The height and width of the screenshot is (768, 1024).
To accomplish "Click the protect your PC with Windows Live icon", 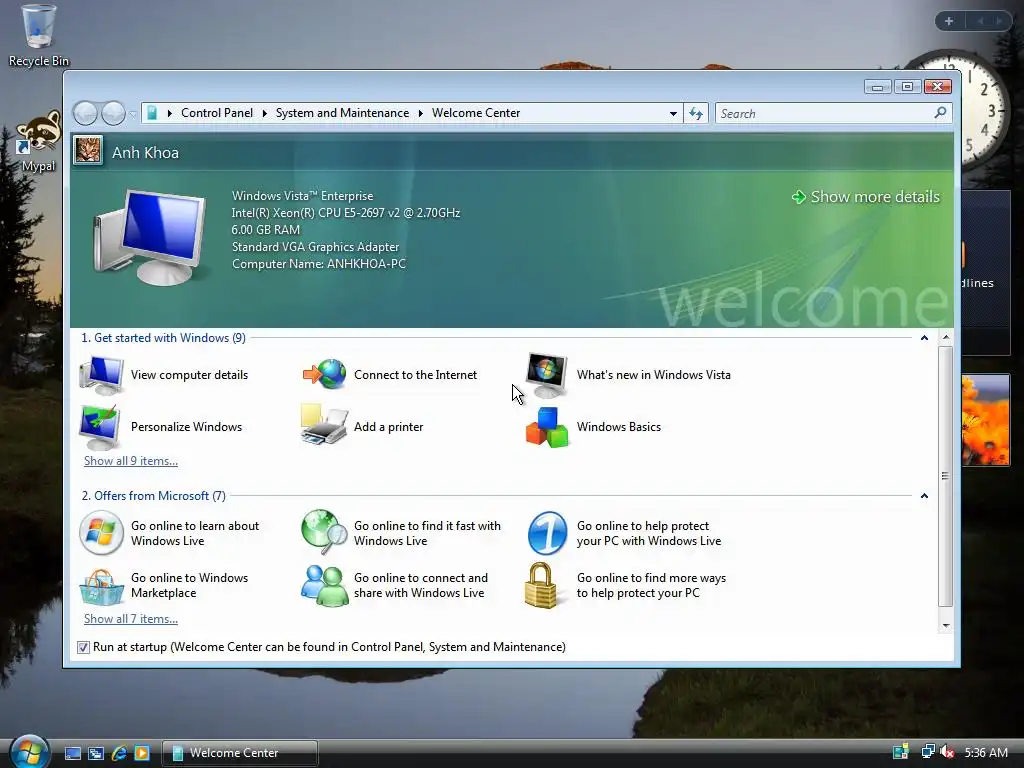I will pos(547,533).
